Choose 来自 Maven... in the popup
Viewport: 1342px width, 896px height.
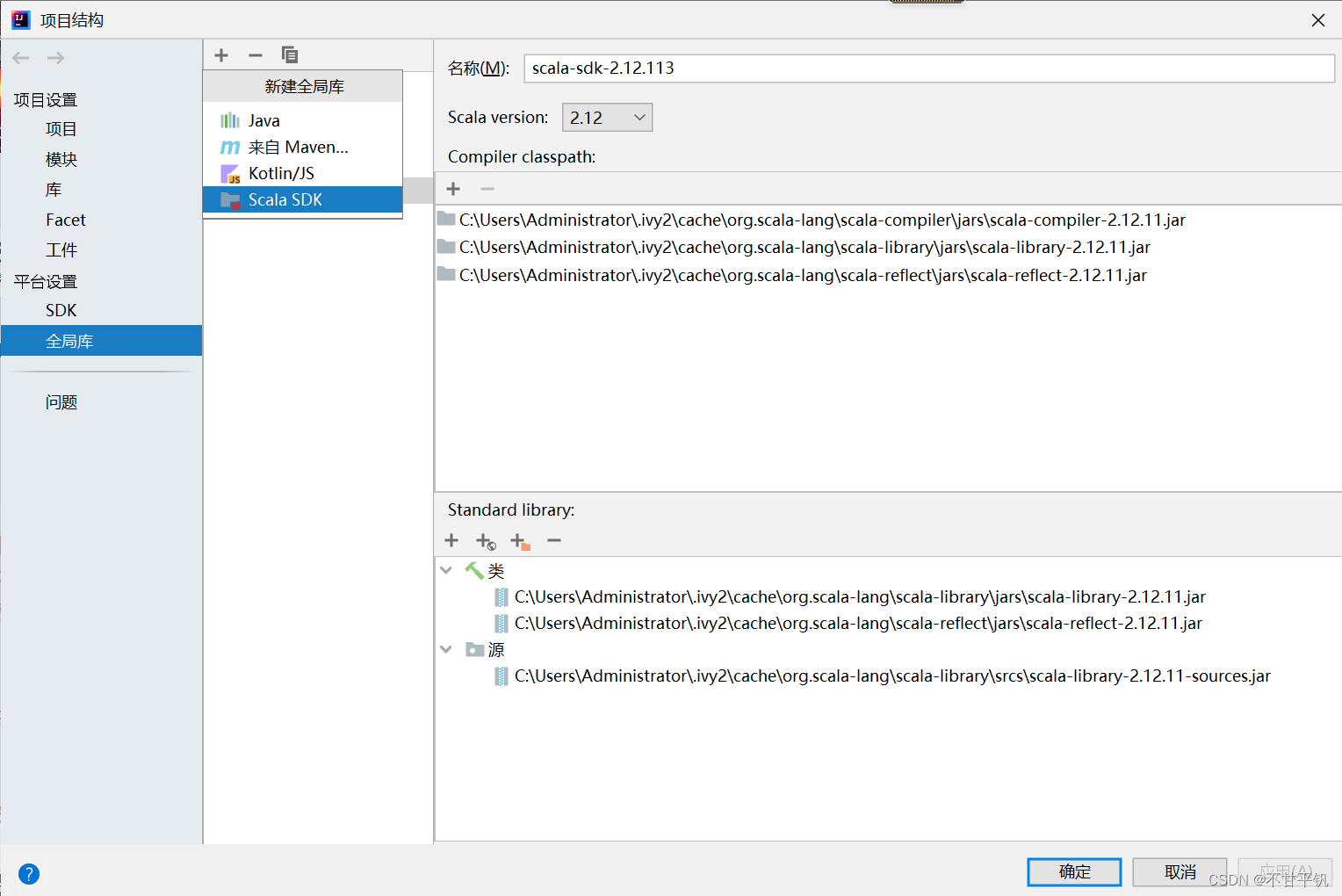coord(303,147)
